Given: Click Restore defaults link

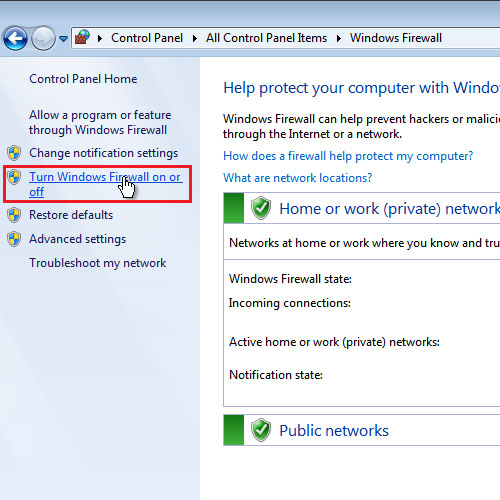Looking at the screenshot, I should coord(71,215).
